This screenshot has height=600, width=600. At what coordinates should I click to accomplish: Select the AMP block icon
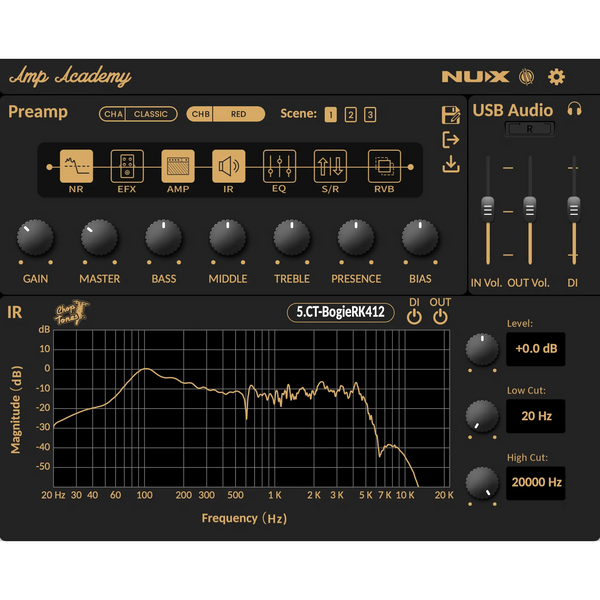178,166
